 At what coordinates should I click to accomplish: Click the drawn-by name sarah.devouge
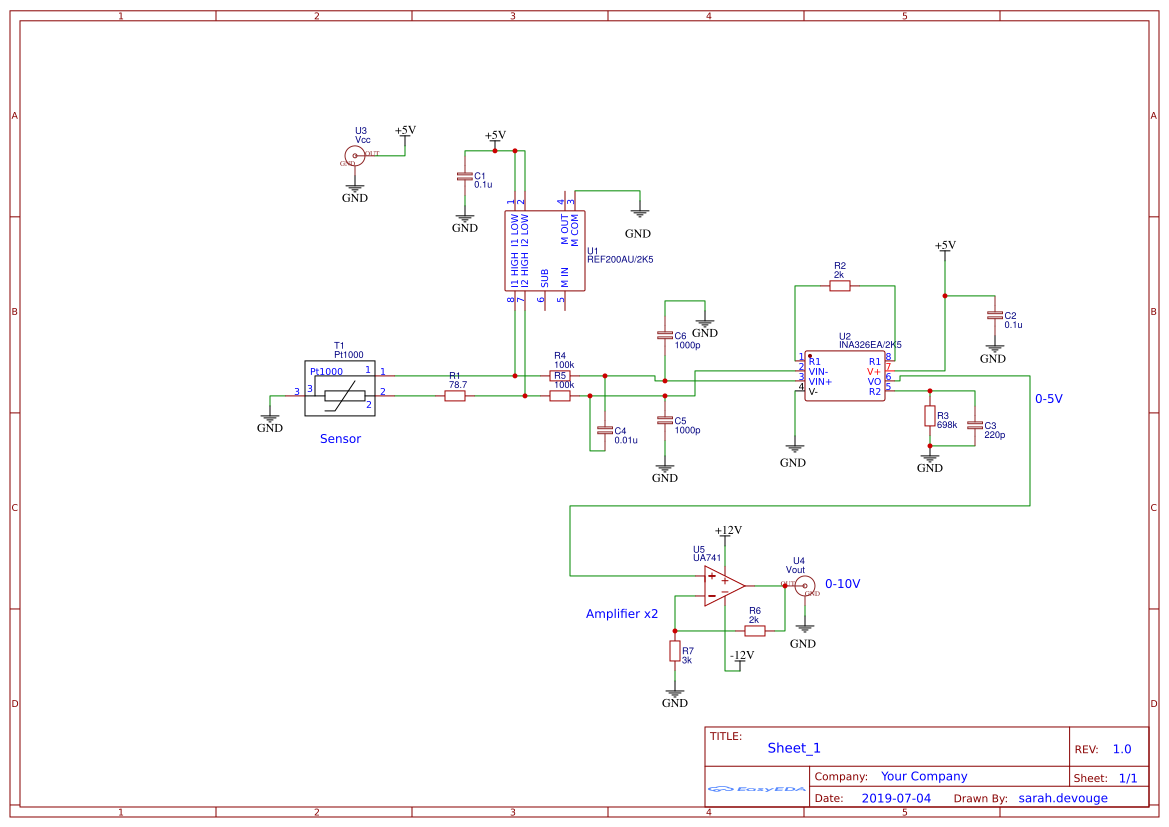tap(1063, 797)
